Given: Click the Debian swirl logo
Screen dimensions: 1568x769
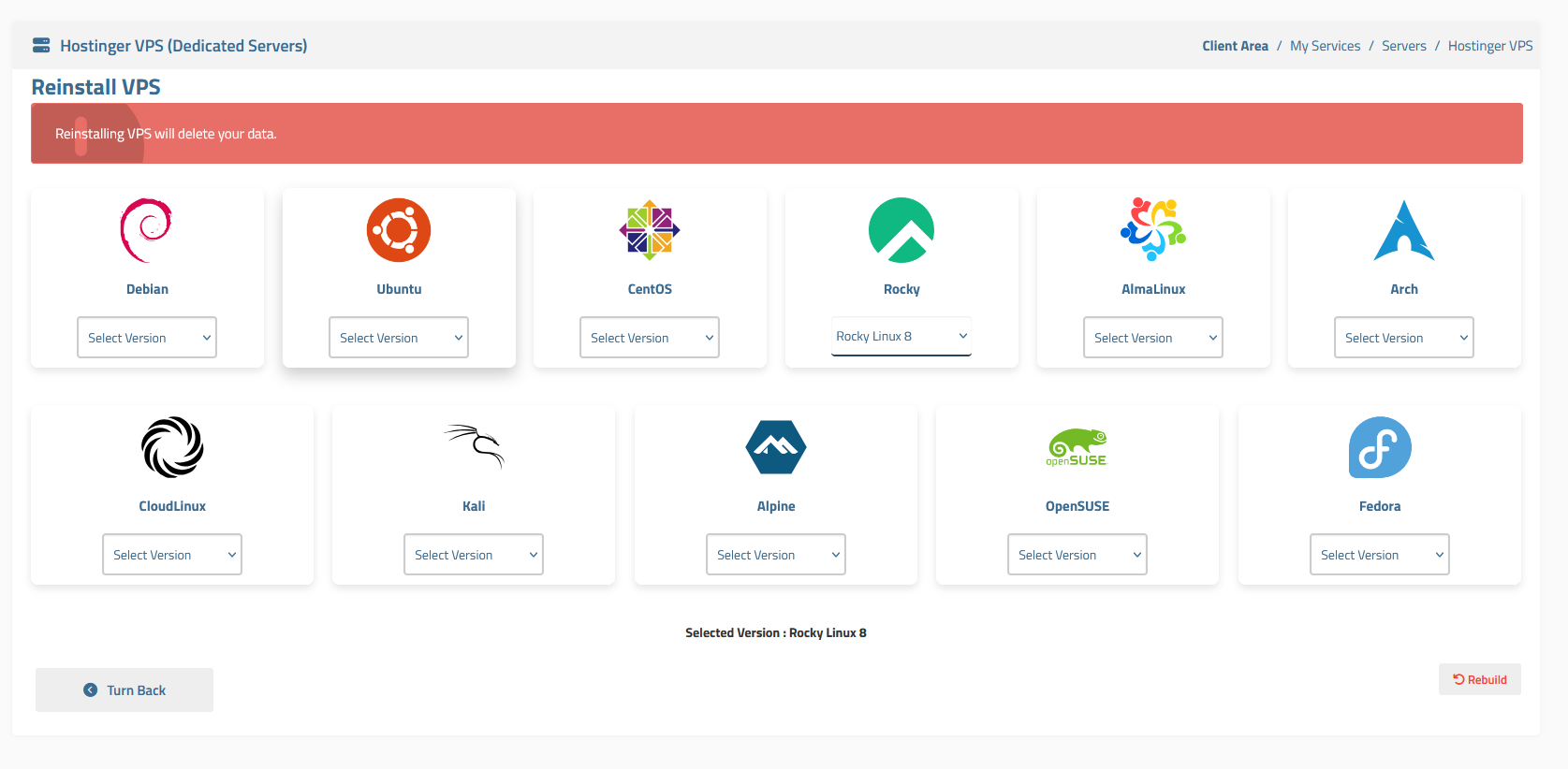Looking at the screenshot, I should (146, 230).
